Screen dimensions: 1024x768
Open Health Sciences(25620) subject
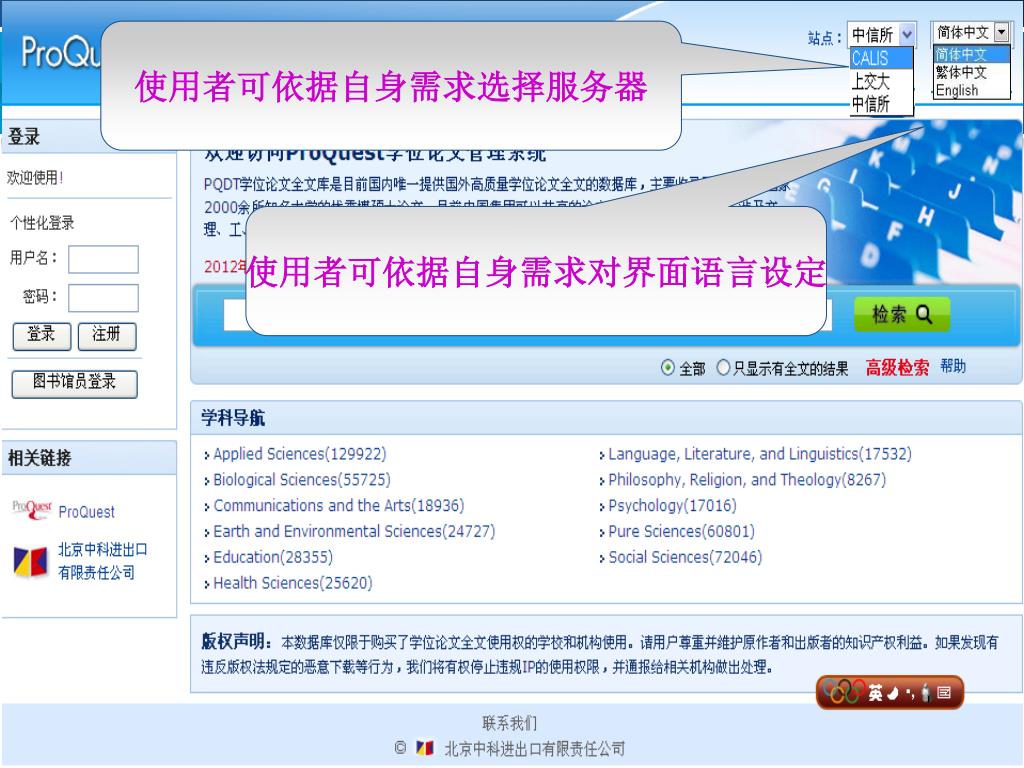293,583
